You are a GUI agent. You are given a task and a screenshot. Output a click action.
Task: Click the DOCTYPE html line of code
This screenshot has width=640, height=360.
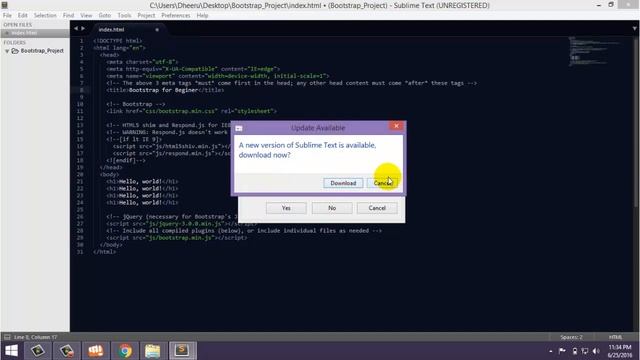click(118, 41)
